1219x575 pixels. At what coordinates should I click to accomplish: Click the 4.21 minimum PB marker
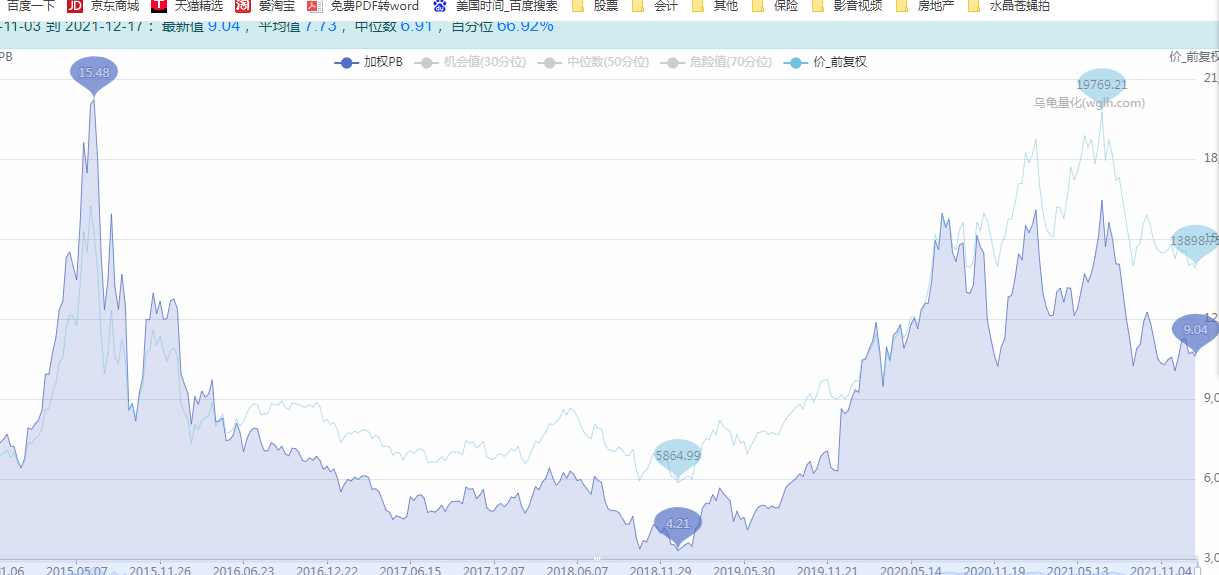(678, 524)
